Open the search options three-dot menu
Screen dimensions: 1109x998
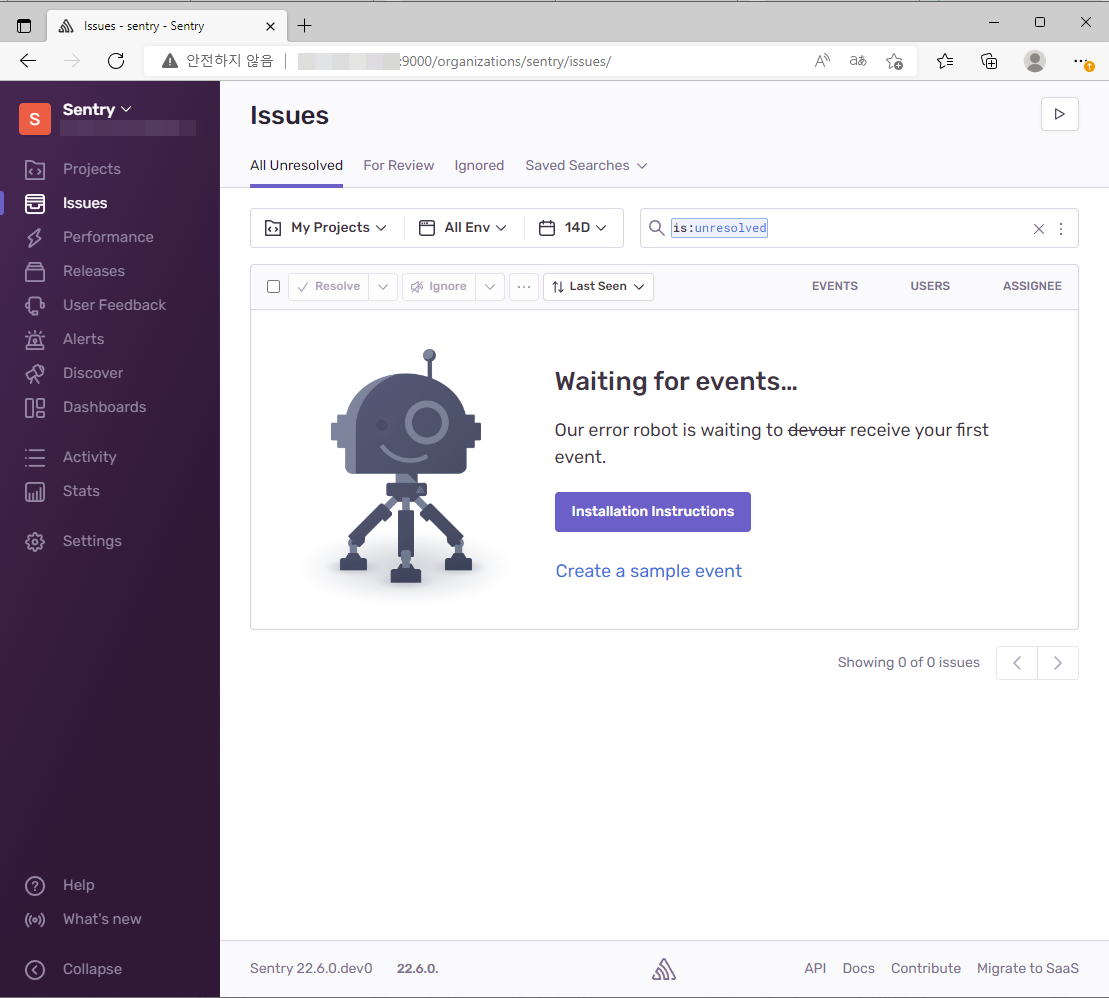(x=1060, y=228)
